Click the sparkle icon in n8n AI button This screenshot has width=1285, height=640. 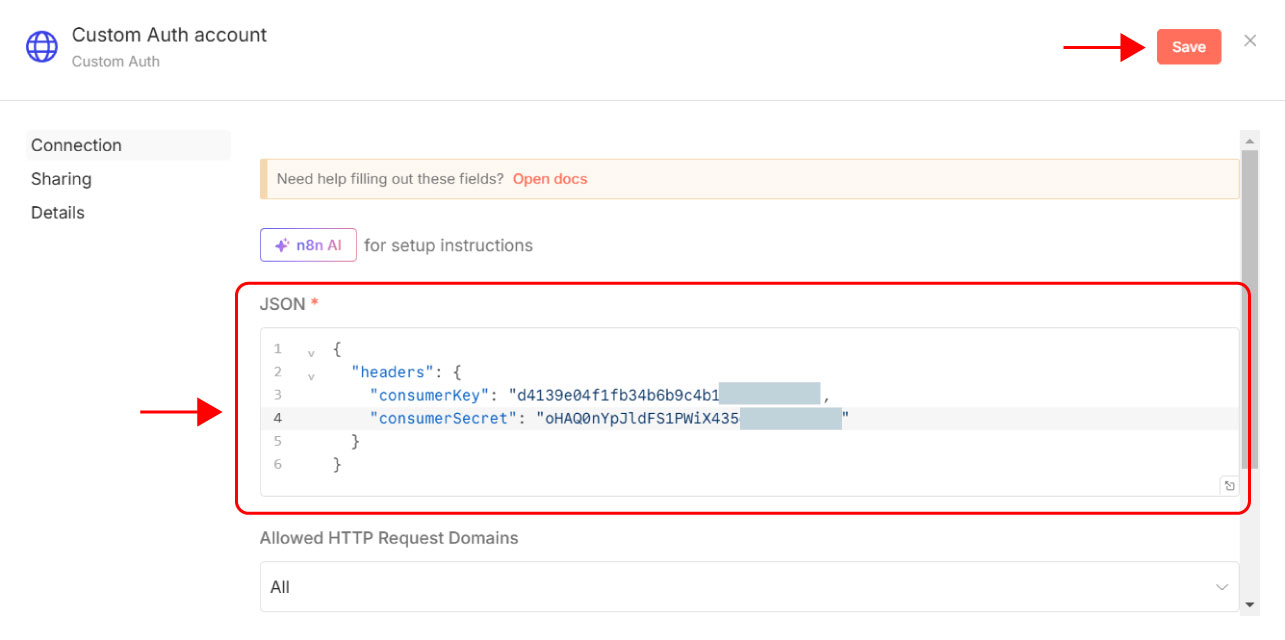pos(283,245)
